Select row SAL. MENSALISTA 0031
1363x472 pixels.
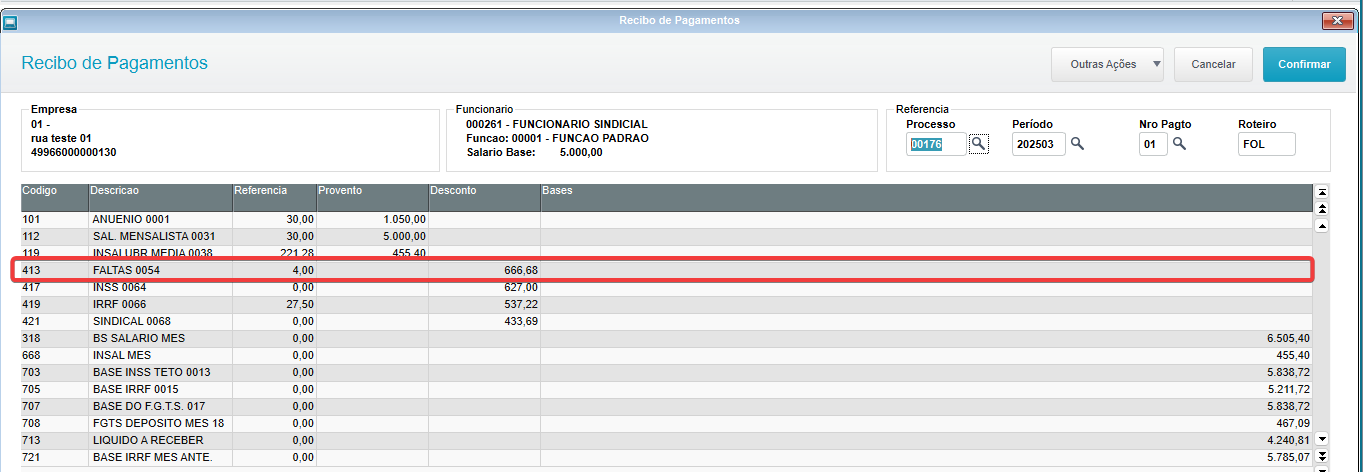point(666,236)
